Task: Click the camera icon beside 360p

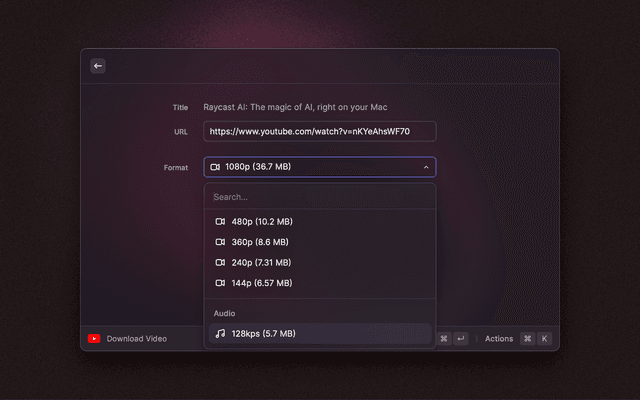Action: (220, 242)
